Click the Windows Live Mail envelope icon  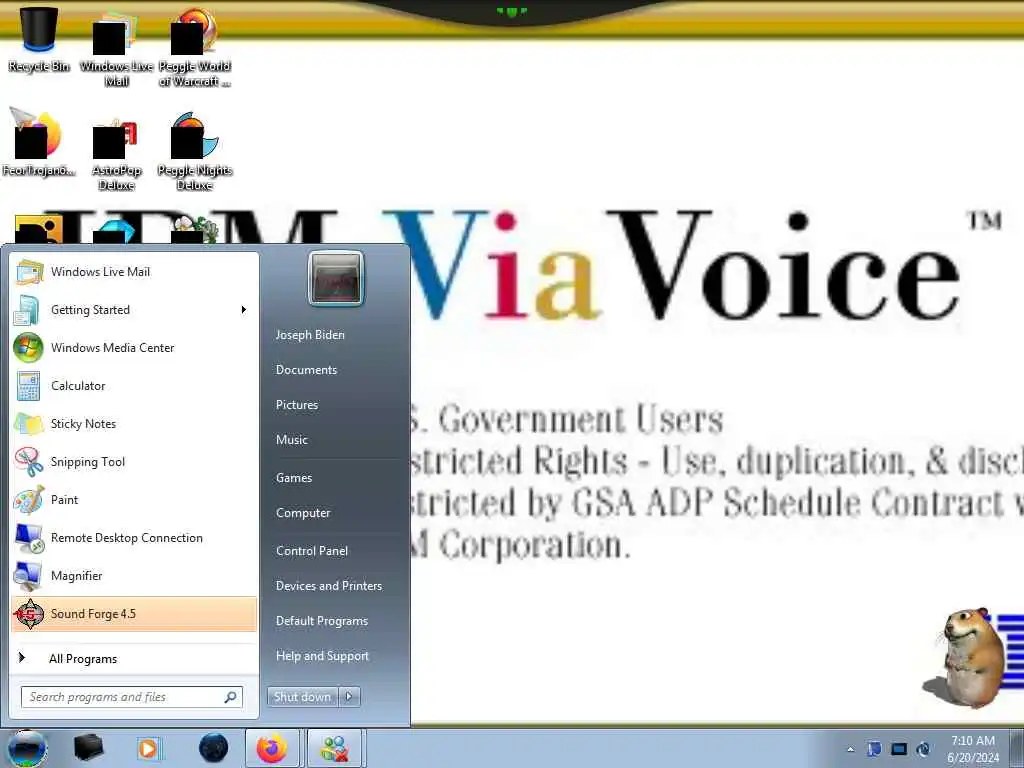point(28,272)
